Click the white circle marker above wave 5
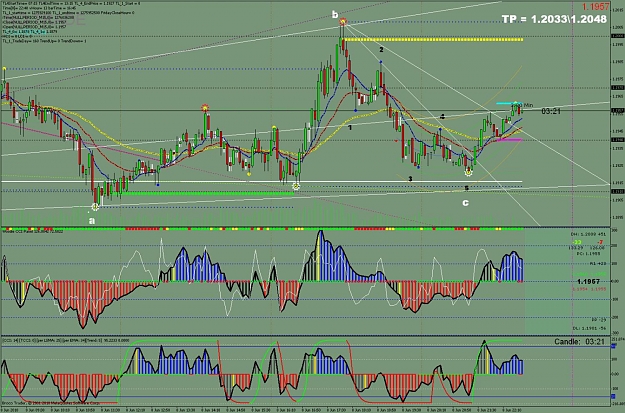The height and width of the screenshot is (413, 625). pyautogui.click(x=469, y=172)
